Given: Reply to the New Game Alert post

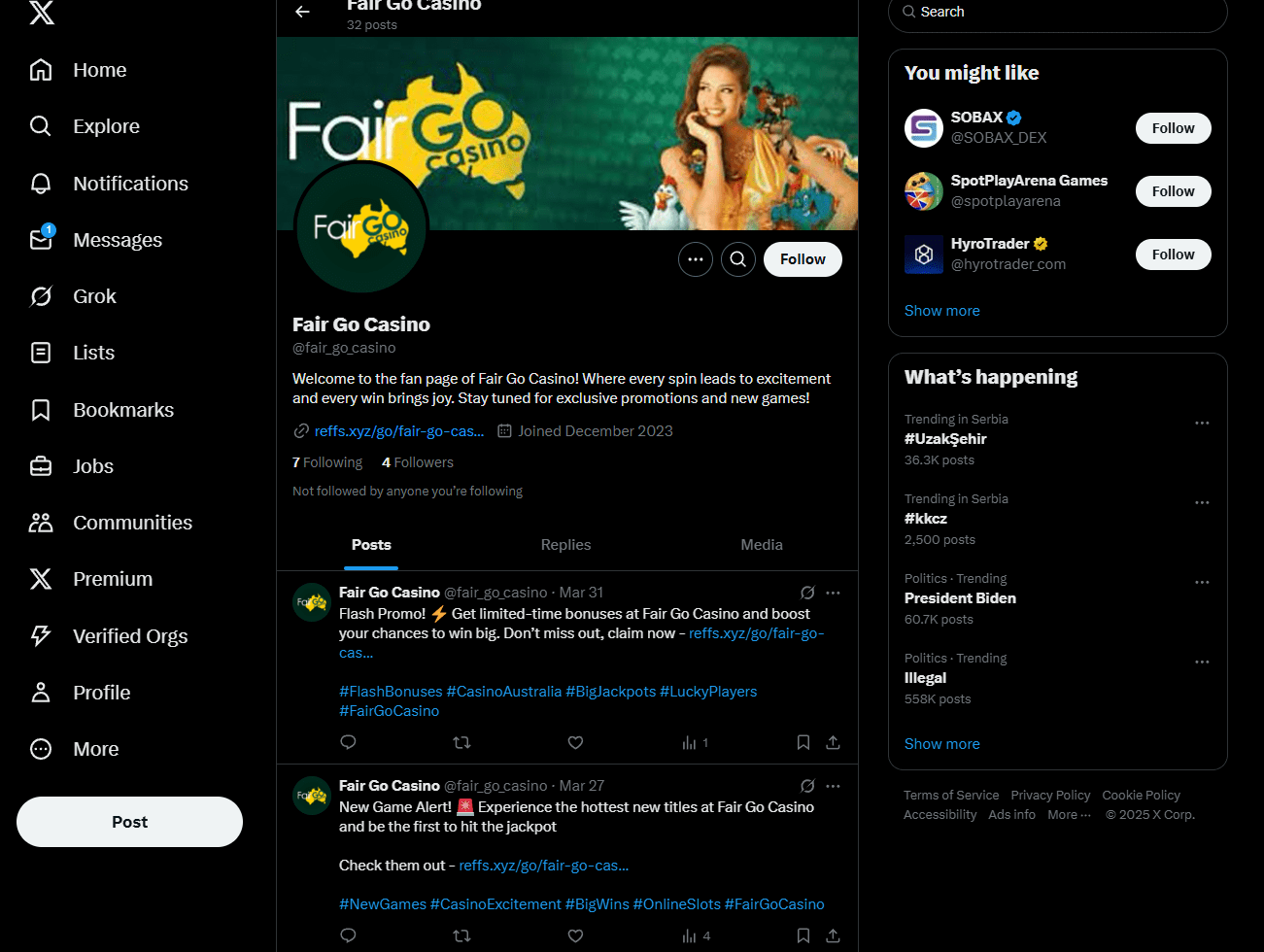Looking at the screenshot, I should pyautogui.click(x=349, y=935).
